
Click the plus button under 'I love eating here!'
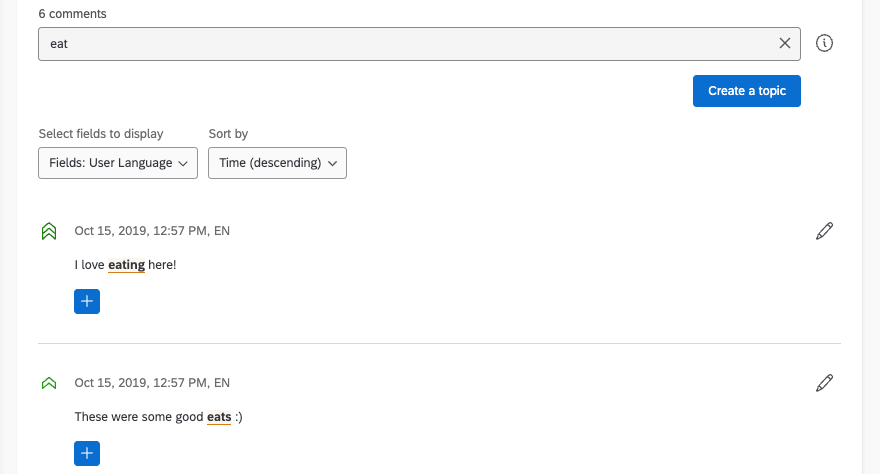87,301
